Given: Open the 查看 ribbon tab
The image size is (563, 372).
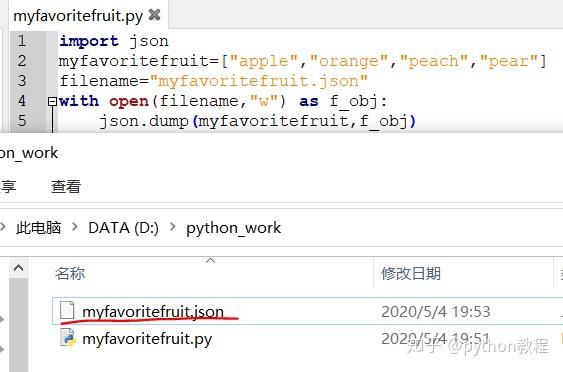Looking at the screenshot, I should point(66,187).
